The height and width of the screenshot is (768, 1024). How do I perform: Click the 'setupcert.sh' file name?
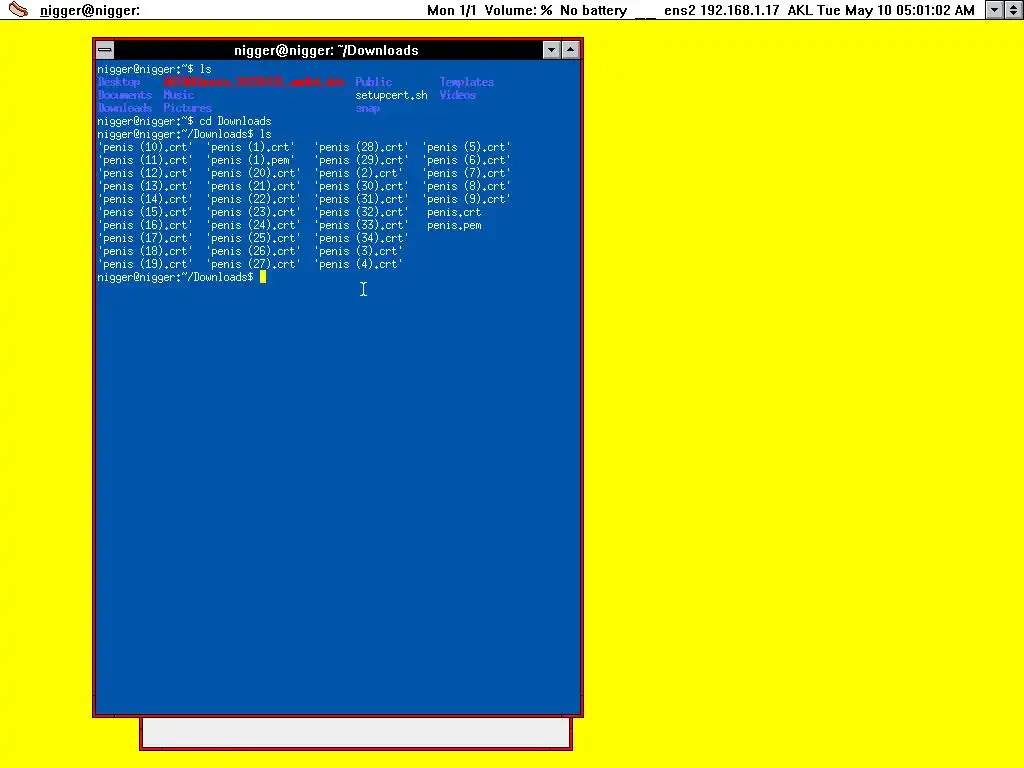coord(391,95)
